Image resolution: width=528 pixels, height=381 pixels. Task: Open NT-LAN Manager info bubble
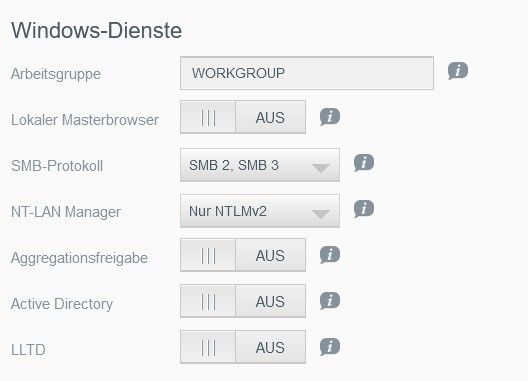(x=364, y=209)
